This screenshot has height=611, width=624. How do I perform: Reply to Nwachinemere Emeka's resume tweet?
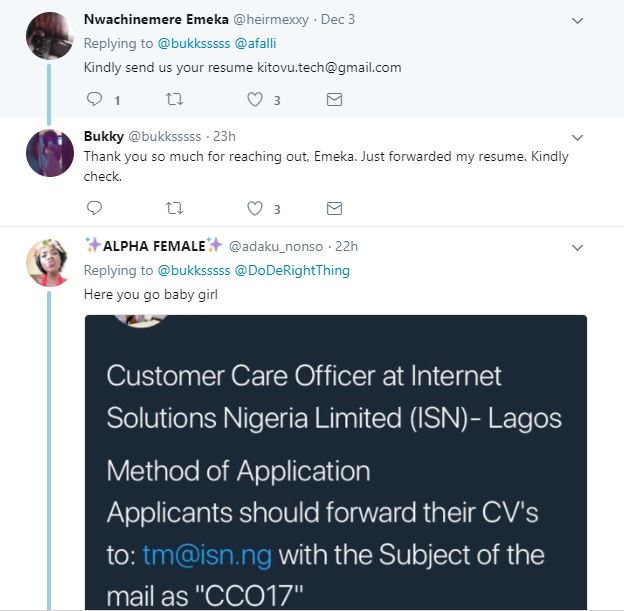point(95,99)
